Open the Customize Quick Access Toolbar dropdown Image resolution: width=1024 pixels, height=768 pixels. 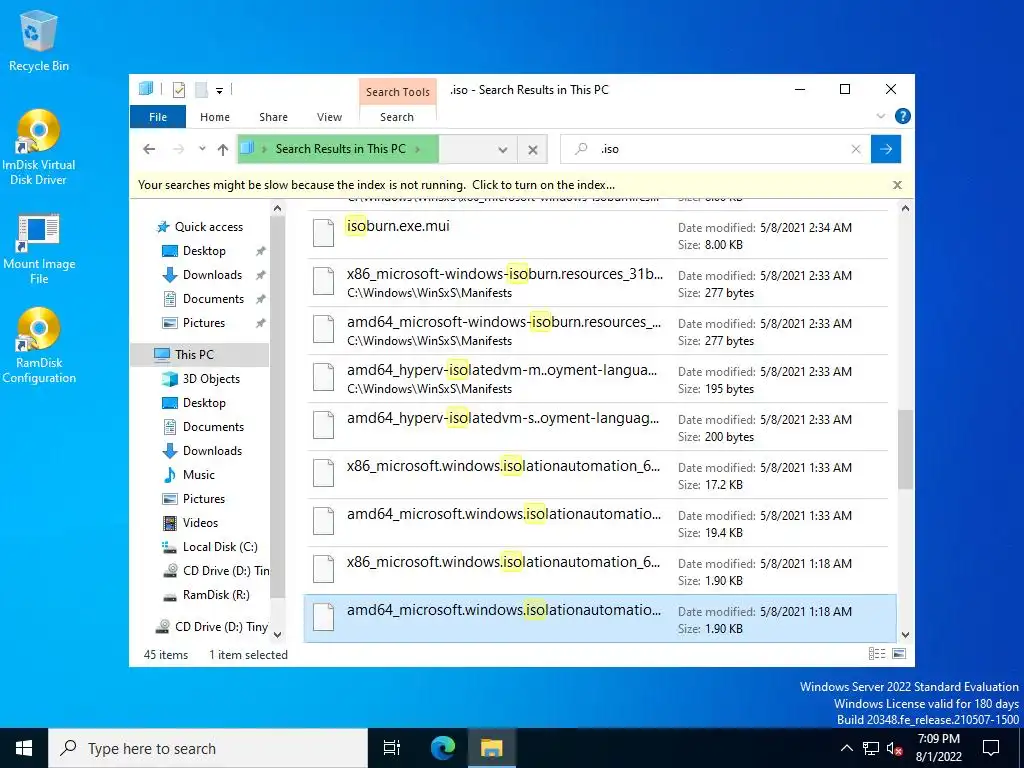tap(219, 91)
